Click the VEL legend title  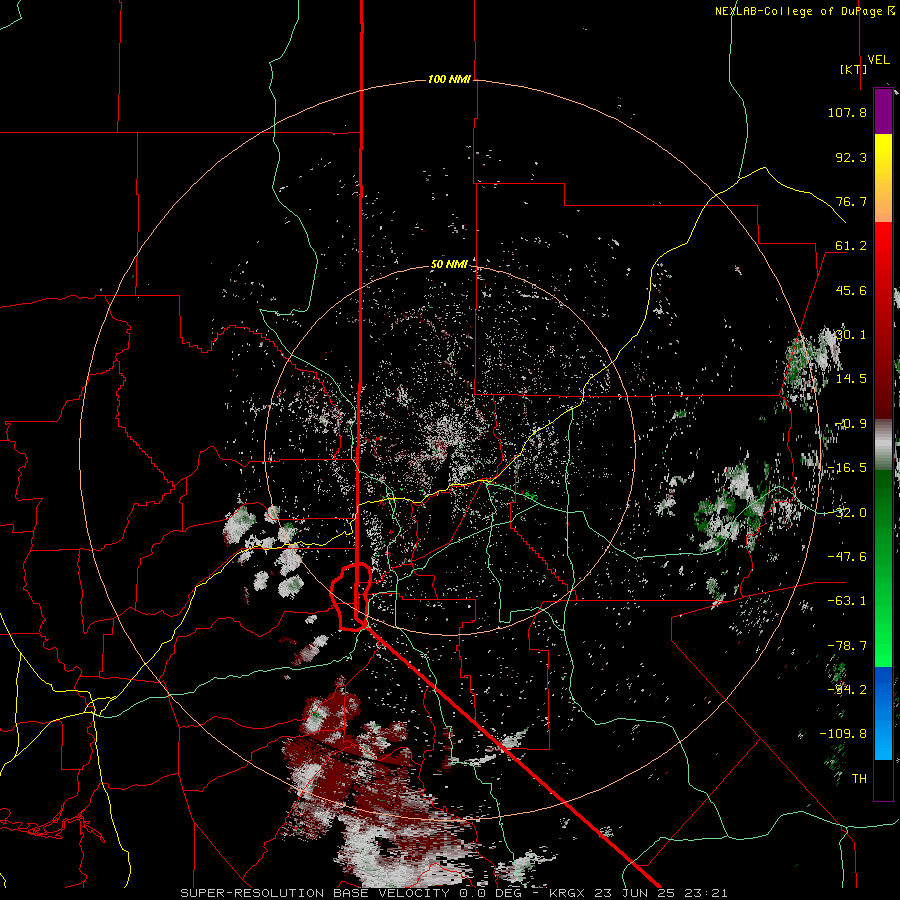pos(879,60)
